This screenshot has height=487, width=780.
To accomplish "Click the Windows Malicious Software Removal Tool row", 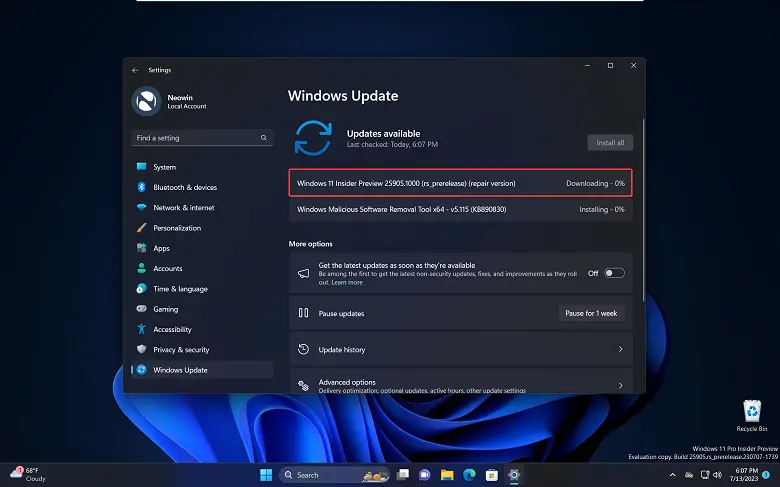I will coord(461,209).
